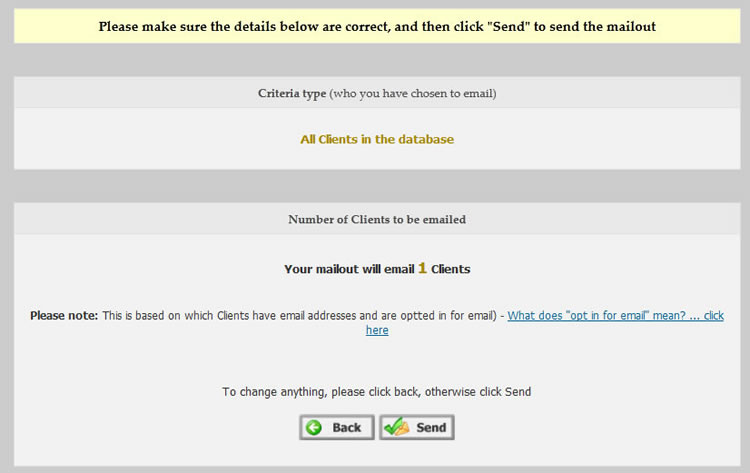Screen dimensions: 750x473
Task: Go back using the Back button label
Action: [x=346, y=428]
